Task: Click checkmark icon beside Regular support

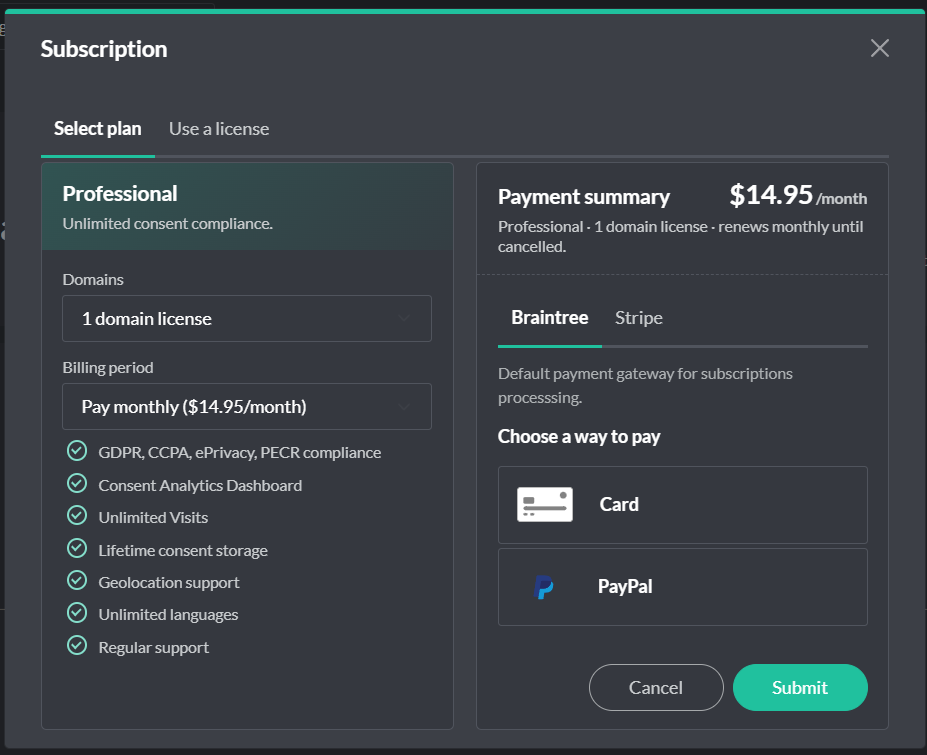Action: [x=77, y=646]
